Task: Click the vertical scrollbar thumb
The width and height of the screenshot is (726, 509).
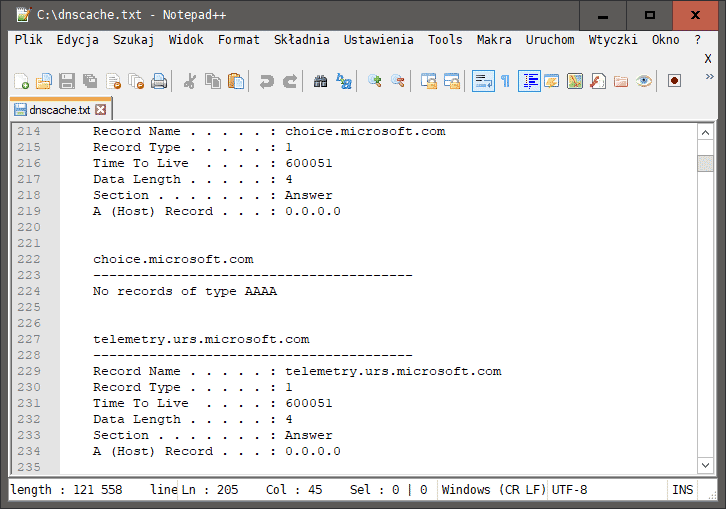Action: click(705, 163)
